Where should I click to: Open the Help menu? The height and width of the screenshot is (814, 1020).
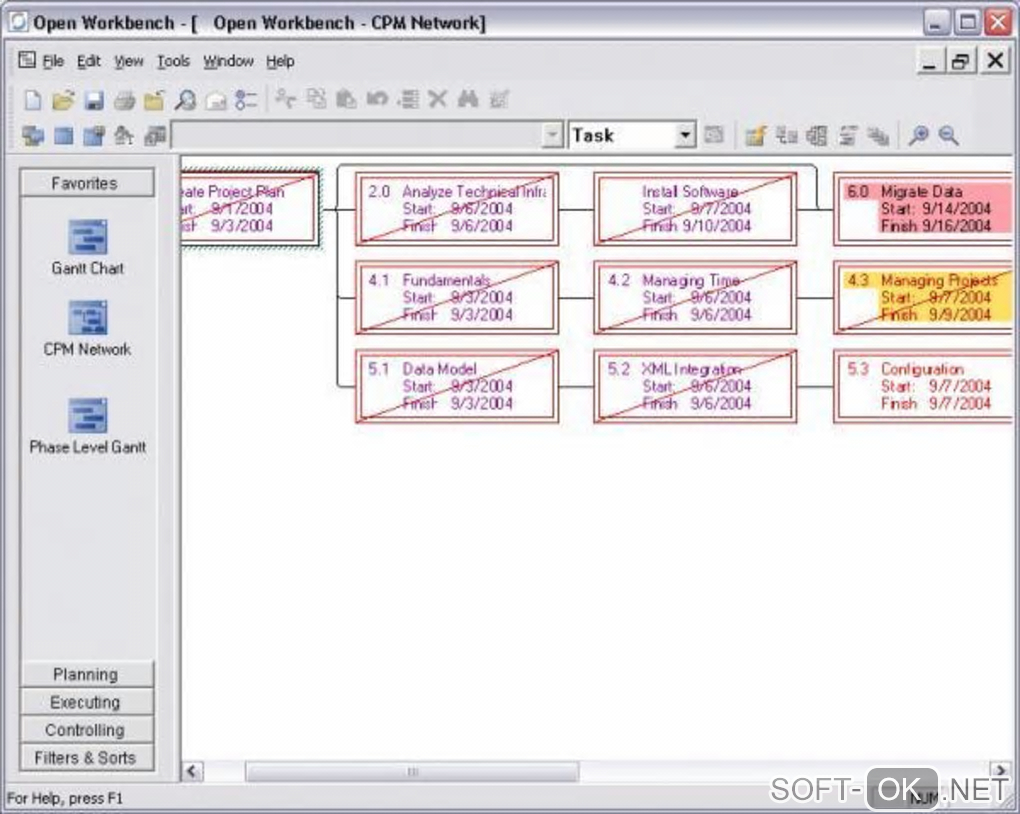pos(280,61)
